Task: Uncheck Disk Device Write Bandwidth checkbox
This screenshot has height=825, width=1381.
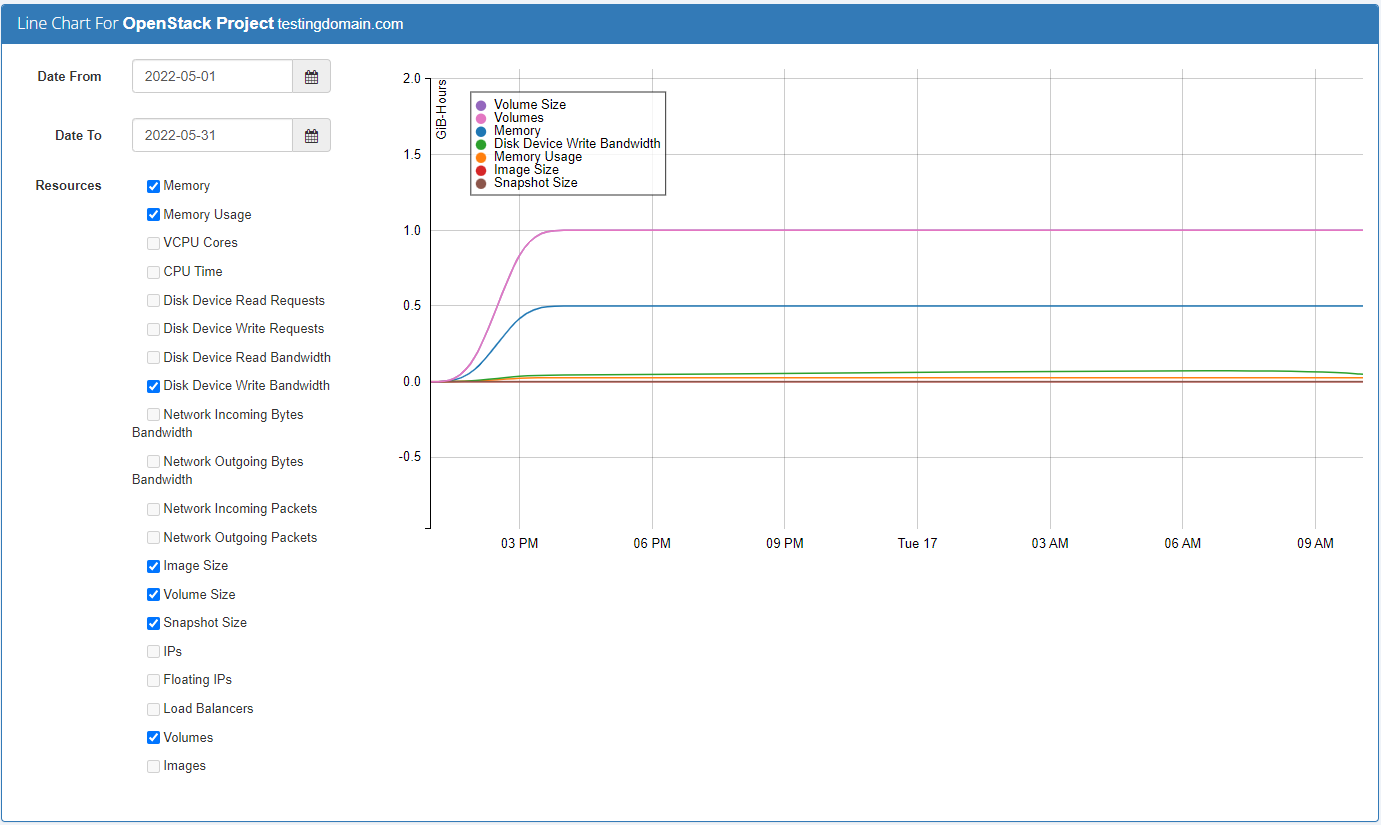Action: click(x=153, y=386)
